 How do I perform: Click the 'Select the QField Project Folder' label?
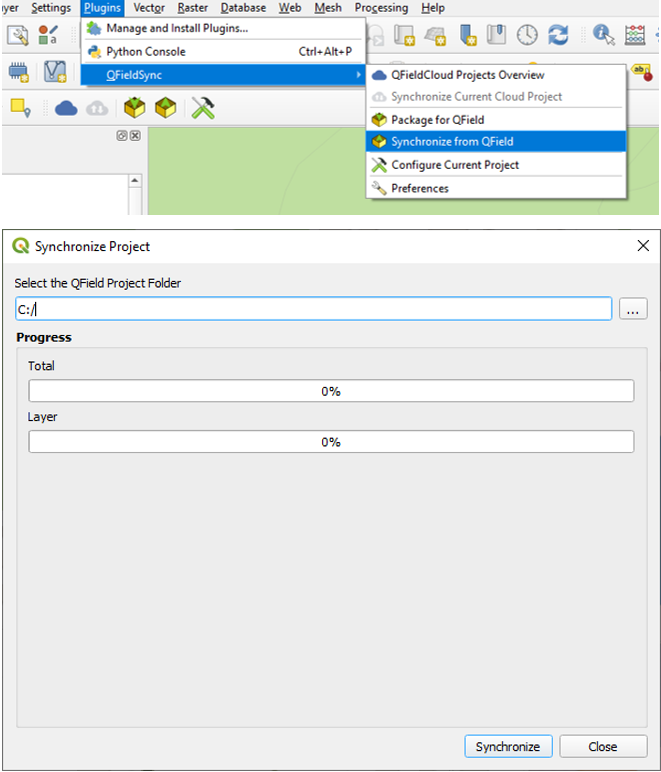pos(97,283)
